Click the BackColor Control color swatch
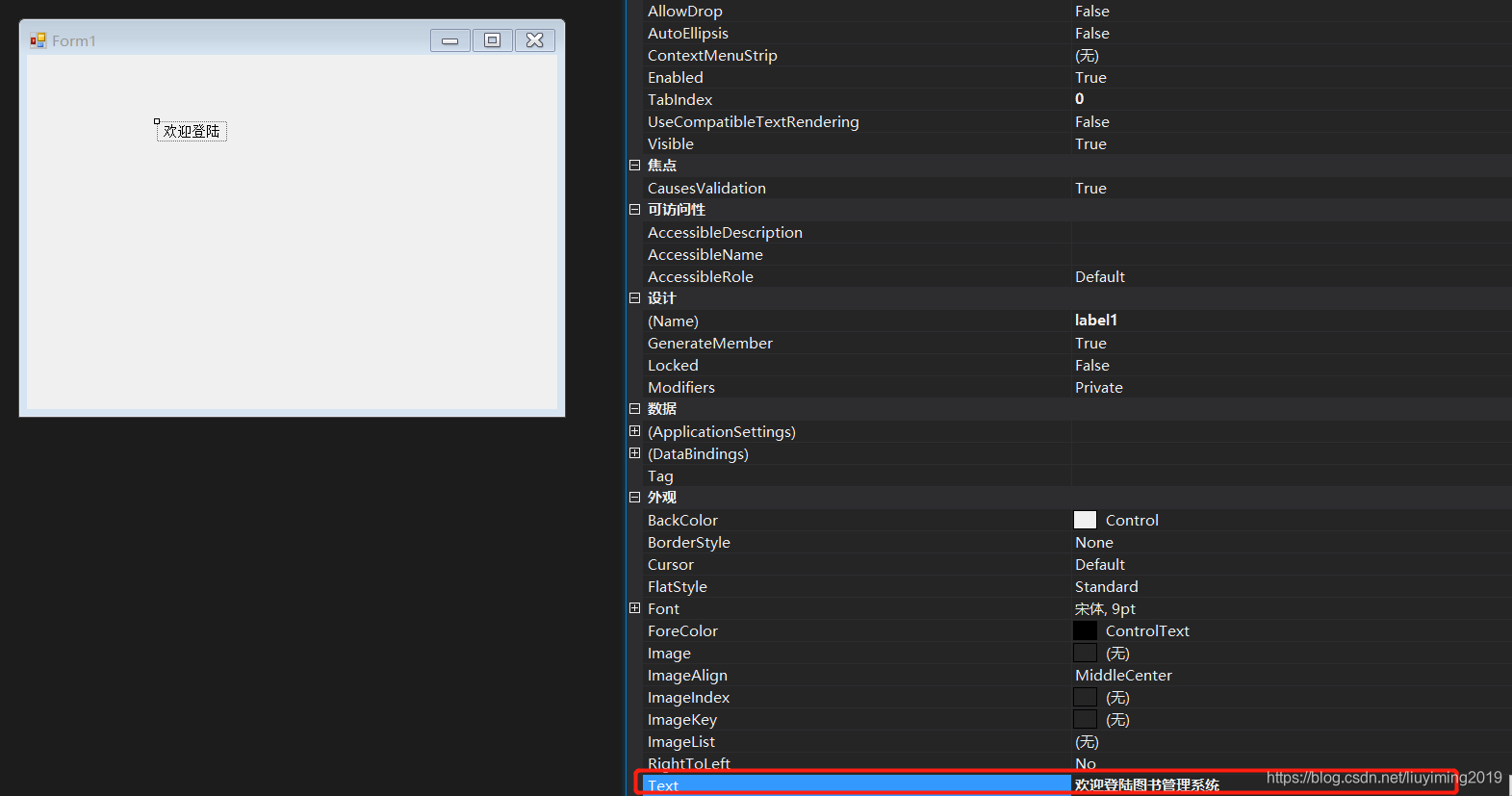This screenshot has width=1512, height=796. [1085, 520]
